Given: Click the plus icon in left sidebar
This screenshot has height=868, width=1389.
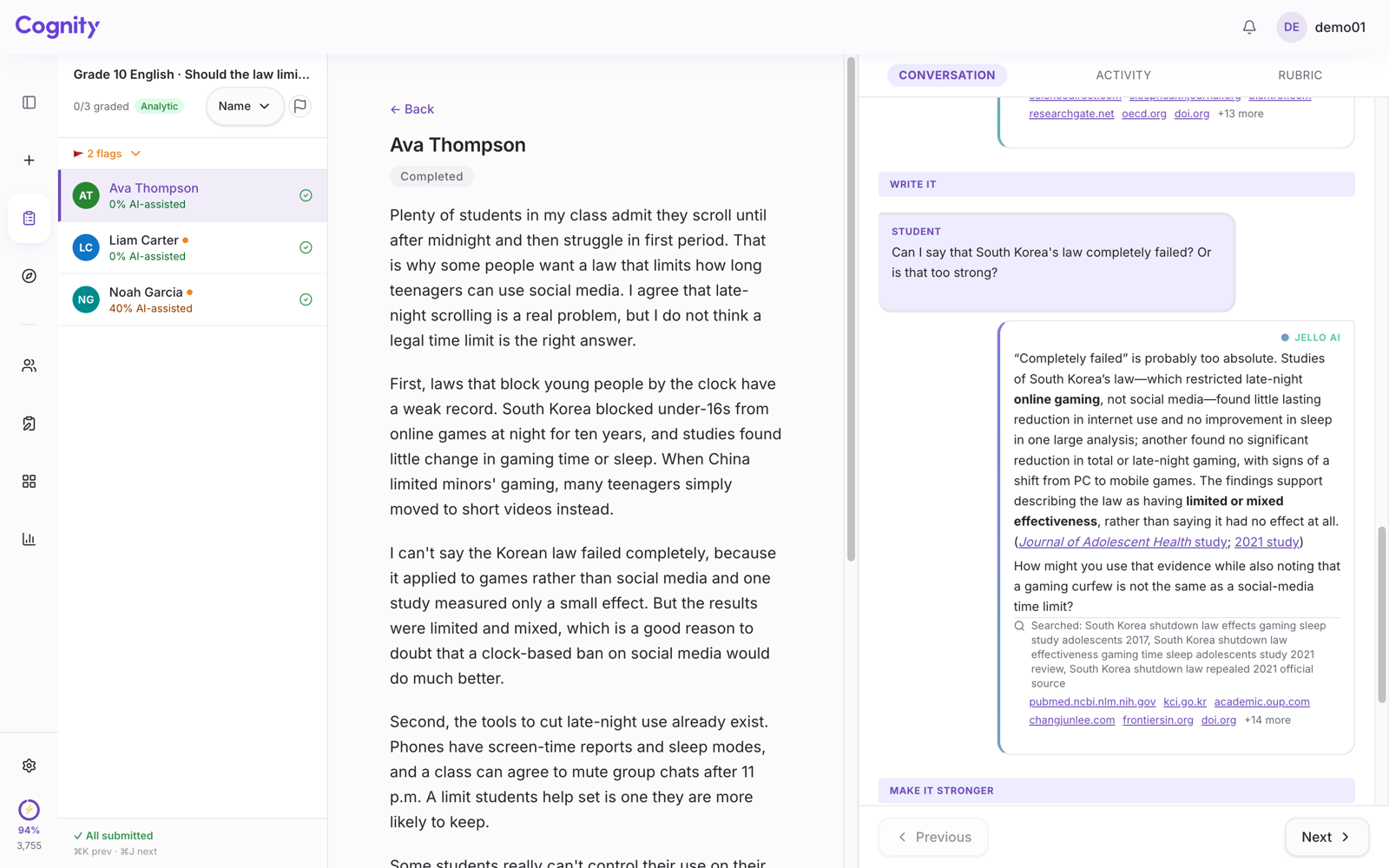Looking at the screenshot, I should click(29, 161).
